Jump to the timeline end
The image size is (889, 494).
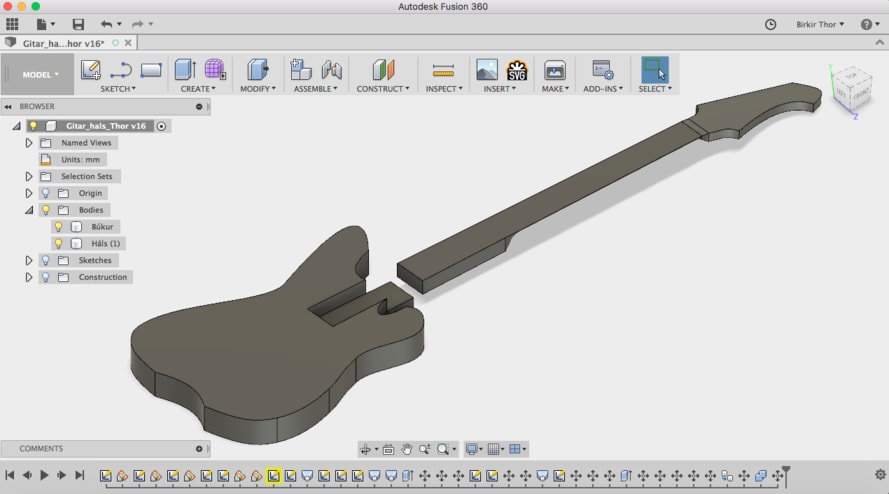(x=80, y=475)
